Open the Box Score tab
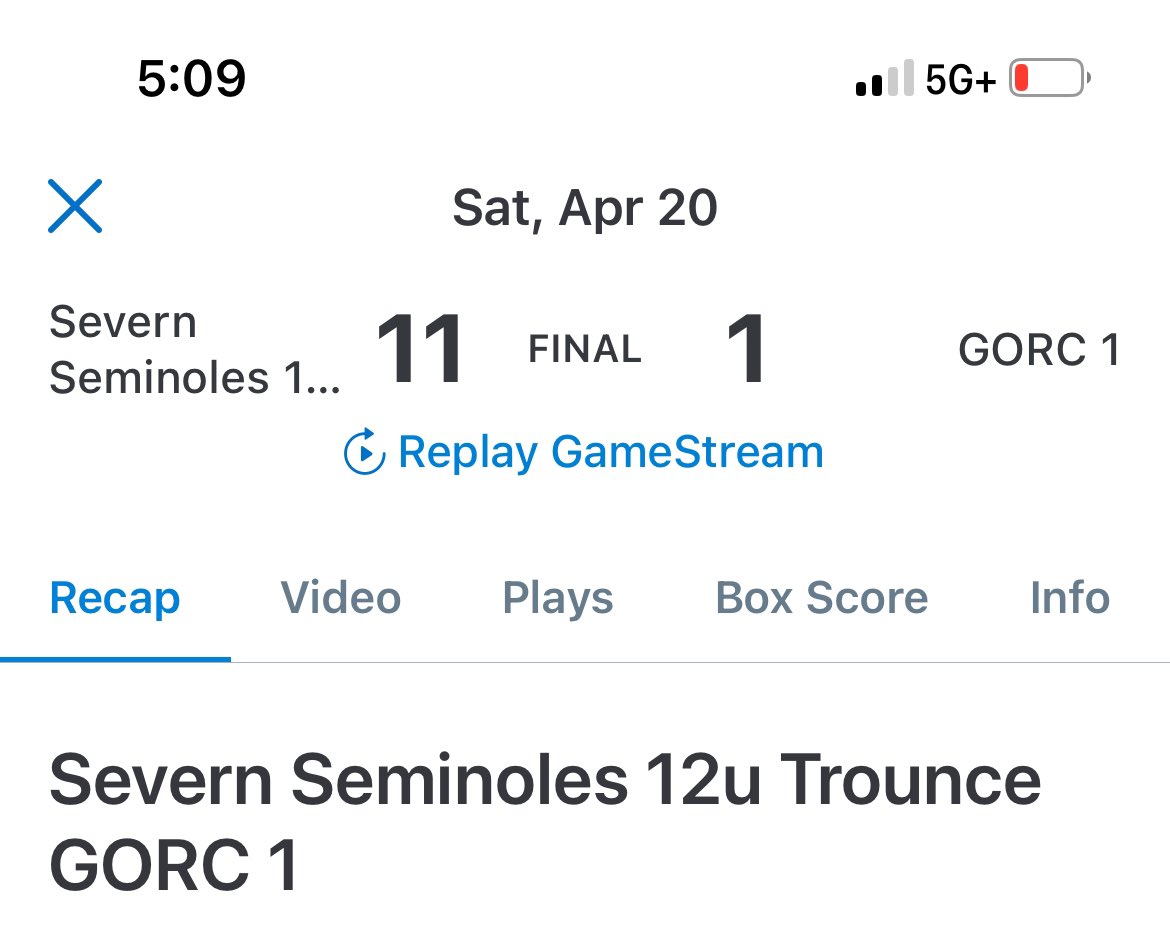 point(822,598)
